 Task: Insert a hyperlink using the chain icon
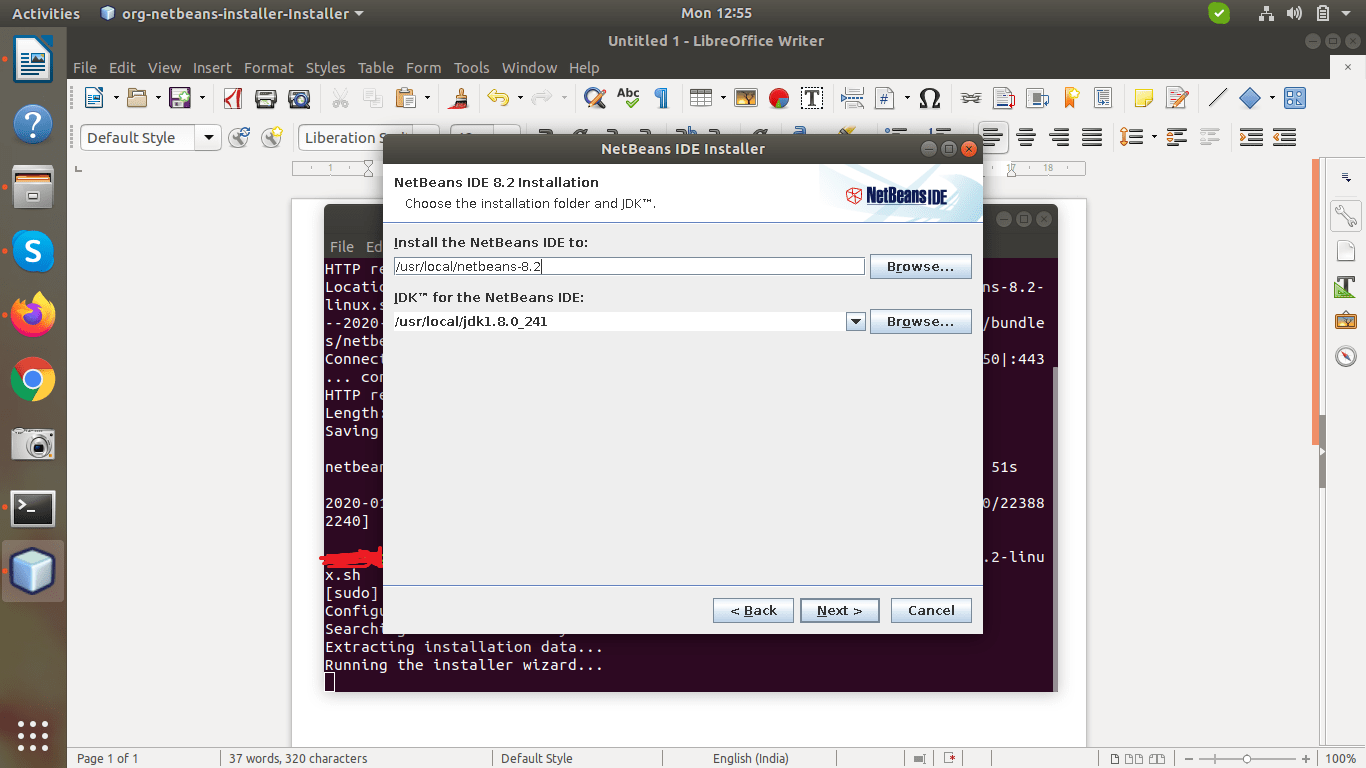pos(971,98)
